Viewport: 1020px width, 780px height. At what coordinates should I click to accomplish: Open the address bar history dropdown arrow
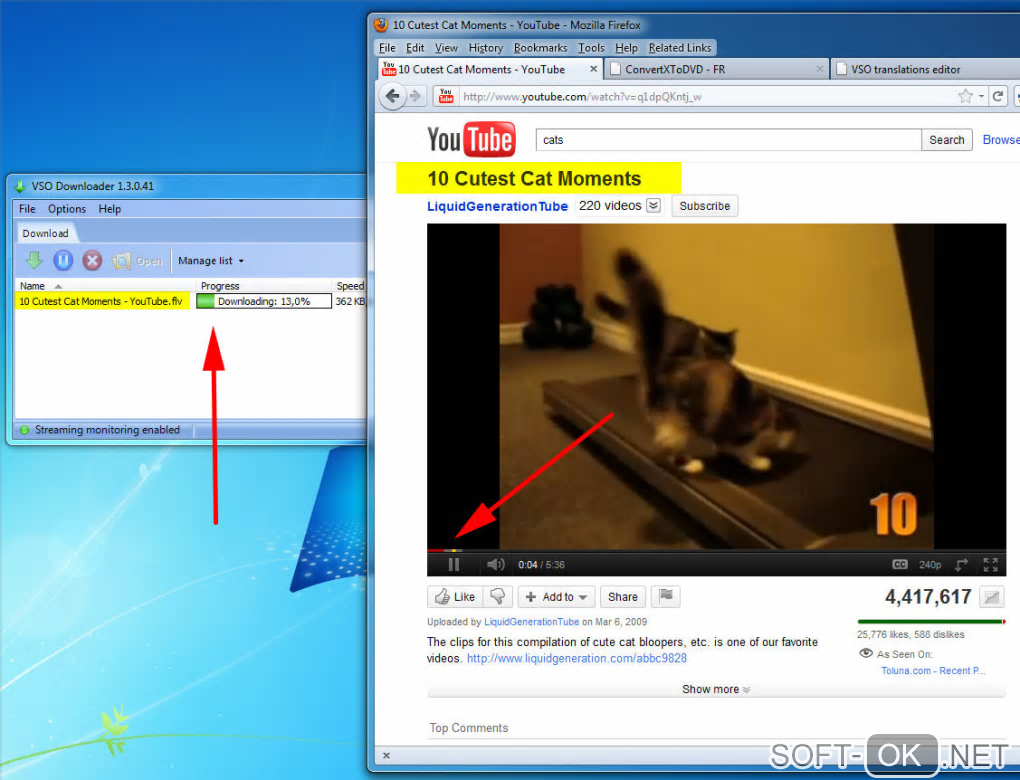tap(981, 97)
